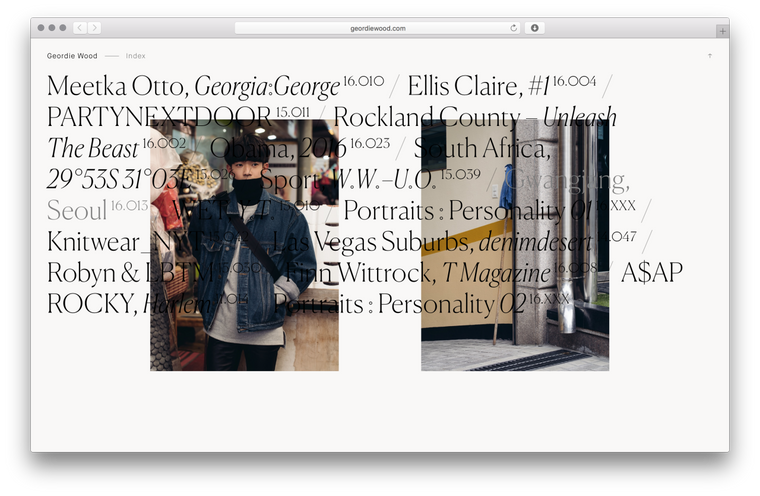Reload the page using the refresh icon

point(513,28)
